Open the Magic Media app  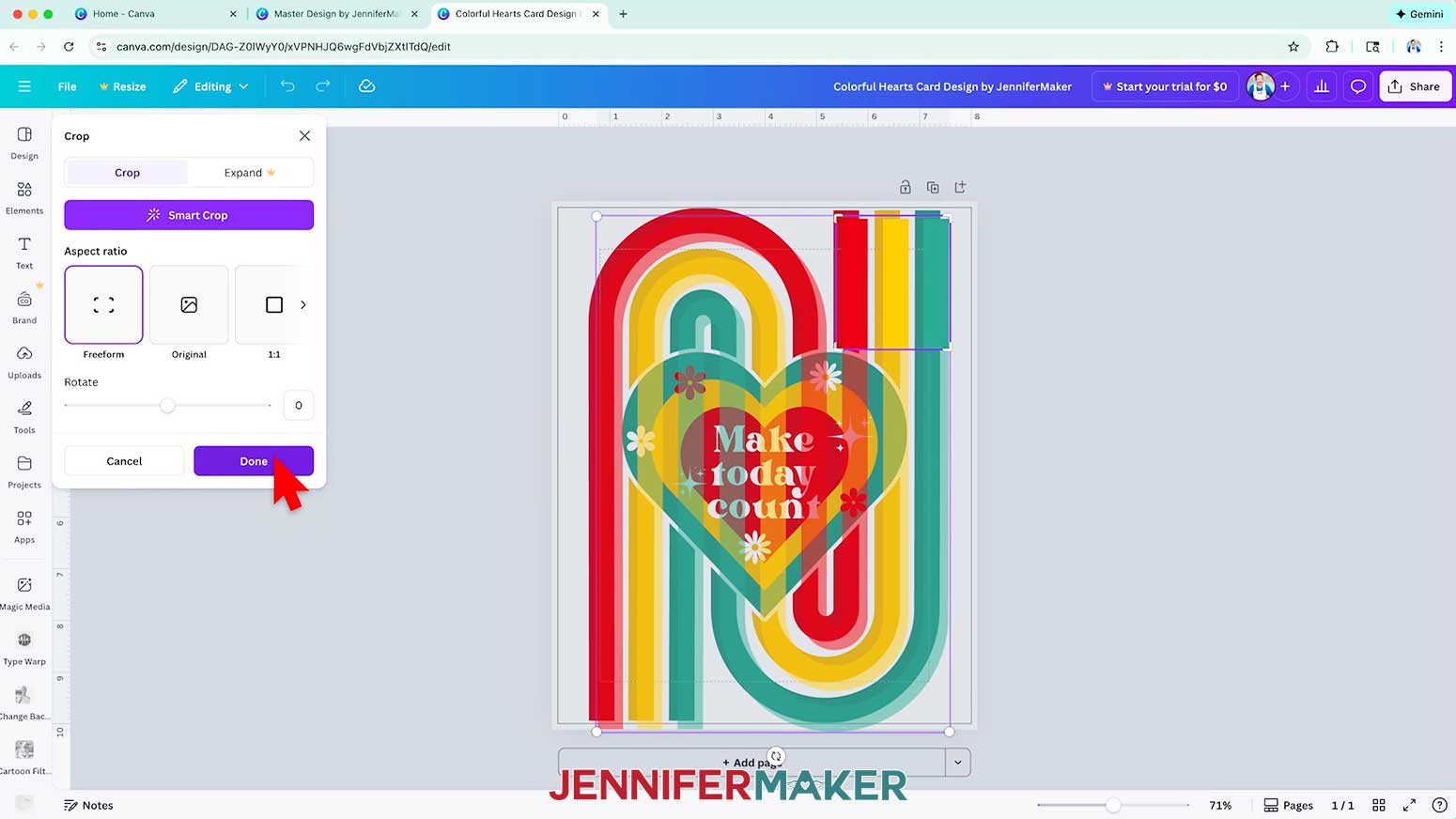24,594
